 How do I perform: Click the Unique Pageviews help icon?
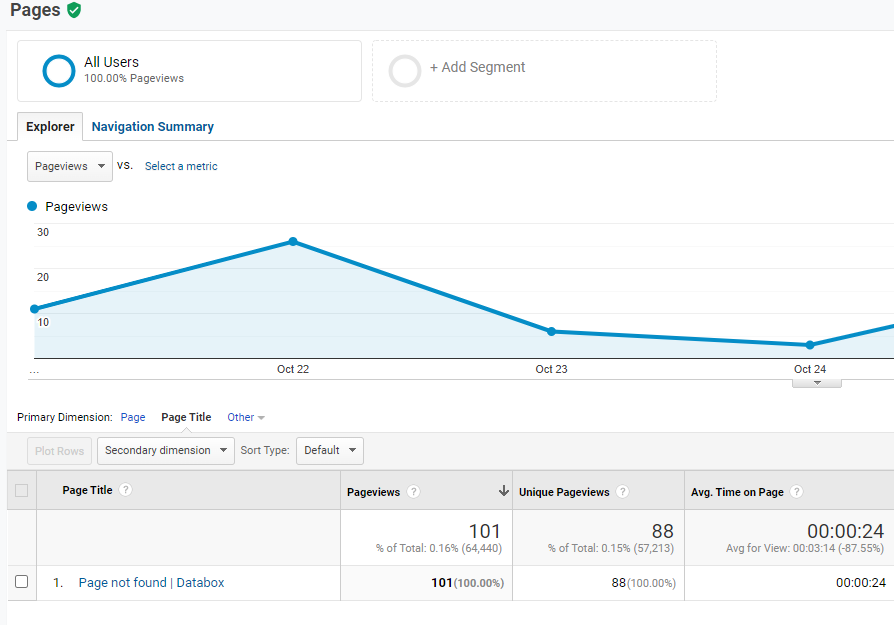[x=623, y=492]
